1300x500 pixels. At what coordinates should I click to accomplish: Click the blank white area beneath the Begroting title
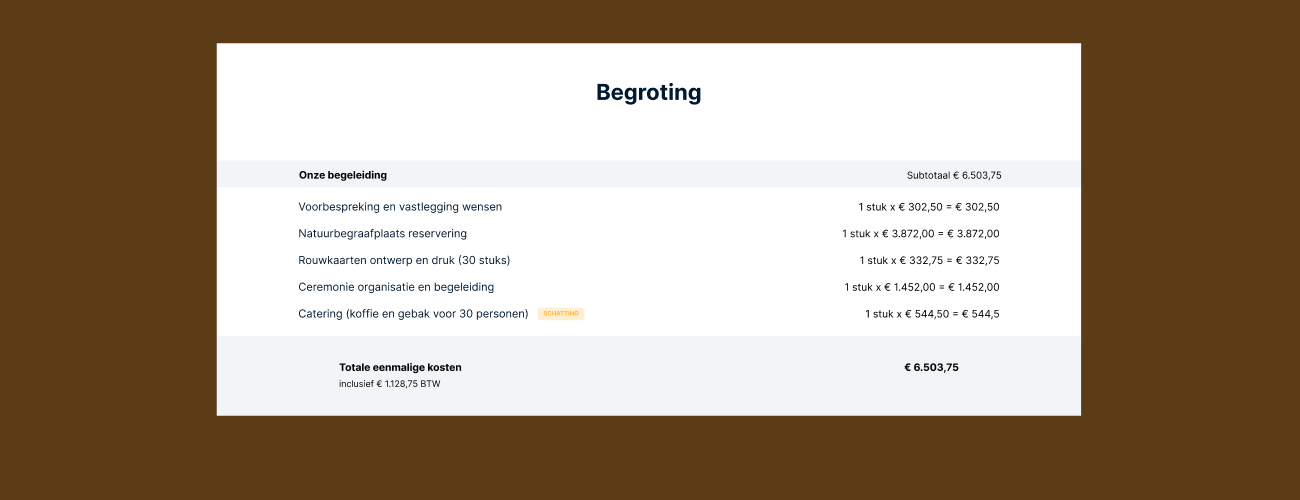click(x=648, y=135)
